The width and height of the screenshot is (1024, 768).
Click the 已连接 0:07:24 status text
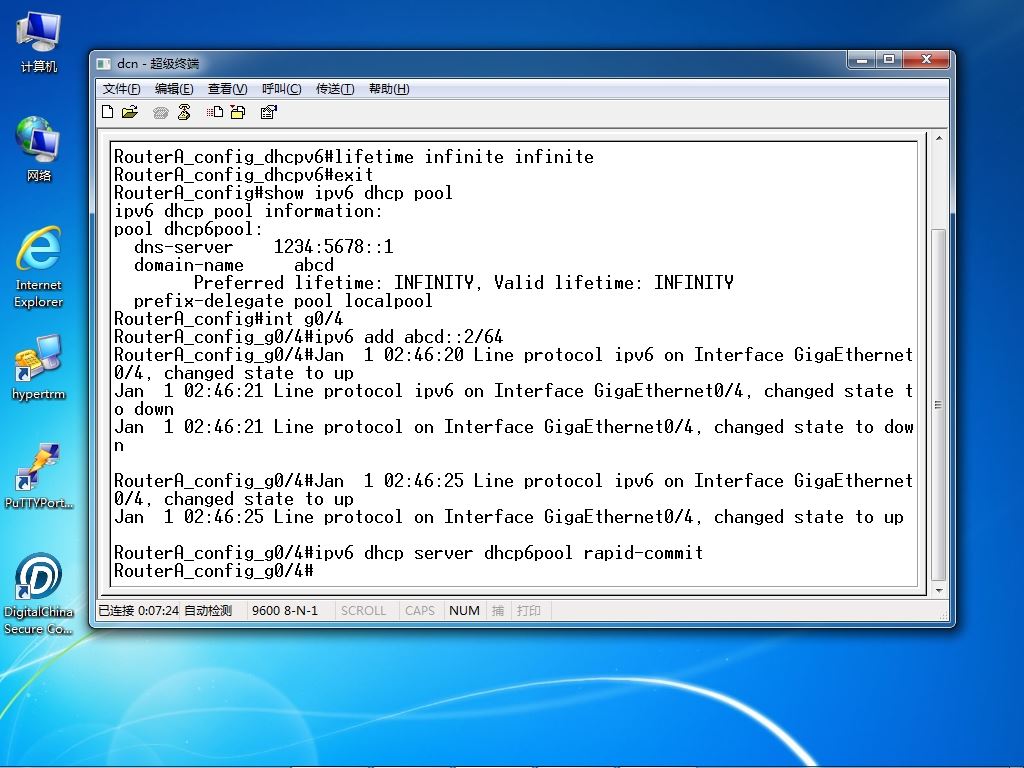click(138, 611)
